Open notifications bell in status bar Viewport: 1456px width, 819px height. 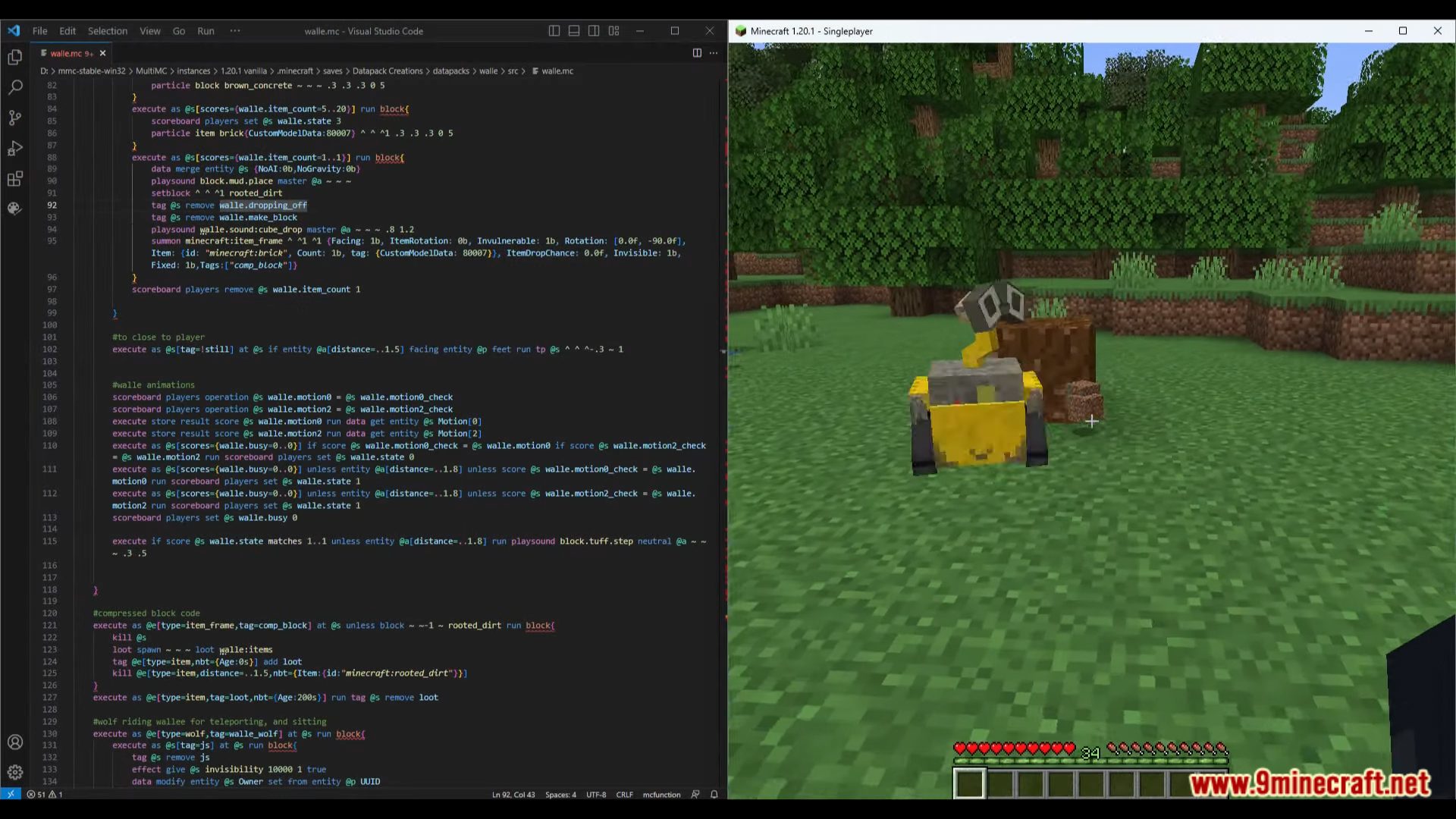[714, 794]
